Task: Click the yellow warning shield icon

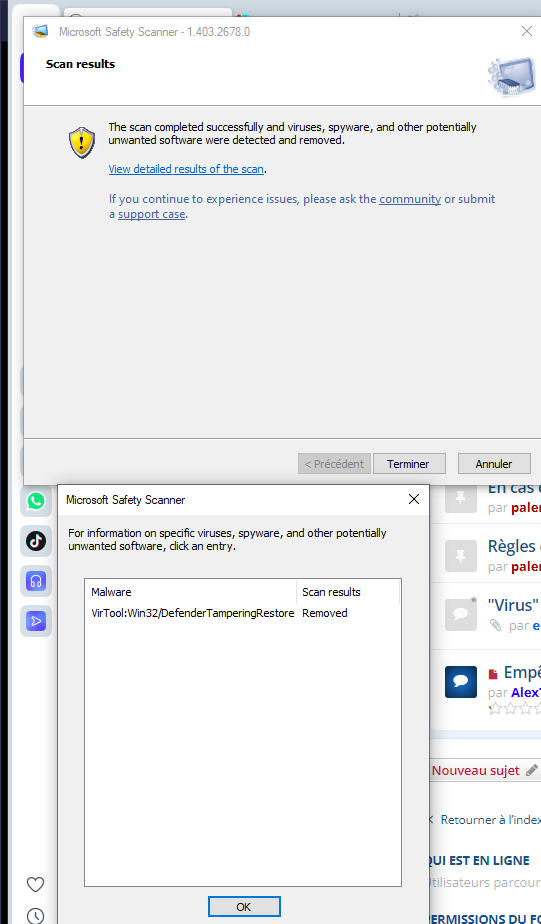Action: pos(82,143)
